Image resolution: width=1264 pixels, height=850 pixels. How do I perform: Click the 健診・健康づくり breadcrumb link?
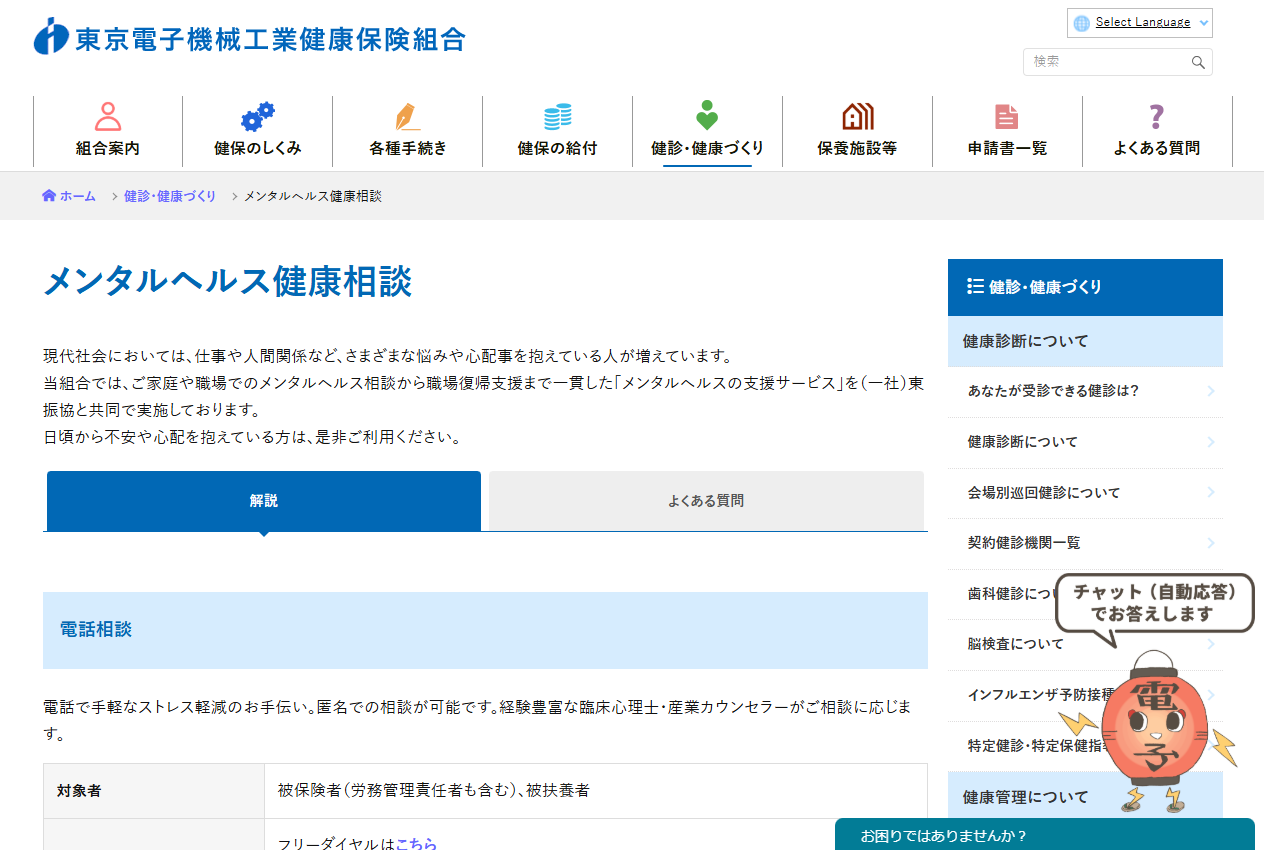pyautogui.click(x=170, y=196)
